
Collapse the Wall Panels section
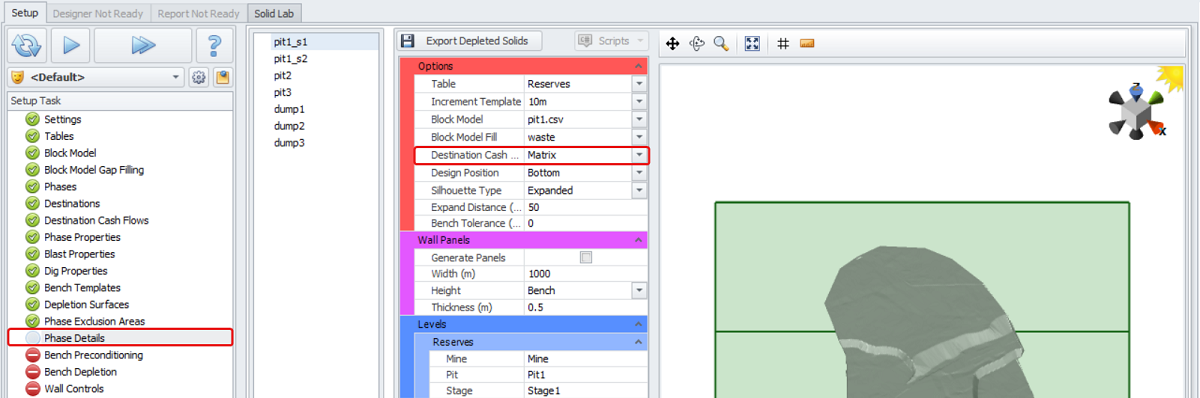[638, 240]
